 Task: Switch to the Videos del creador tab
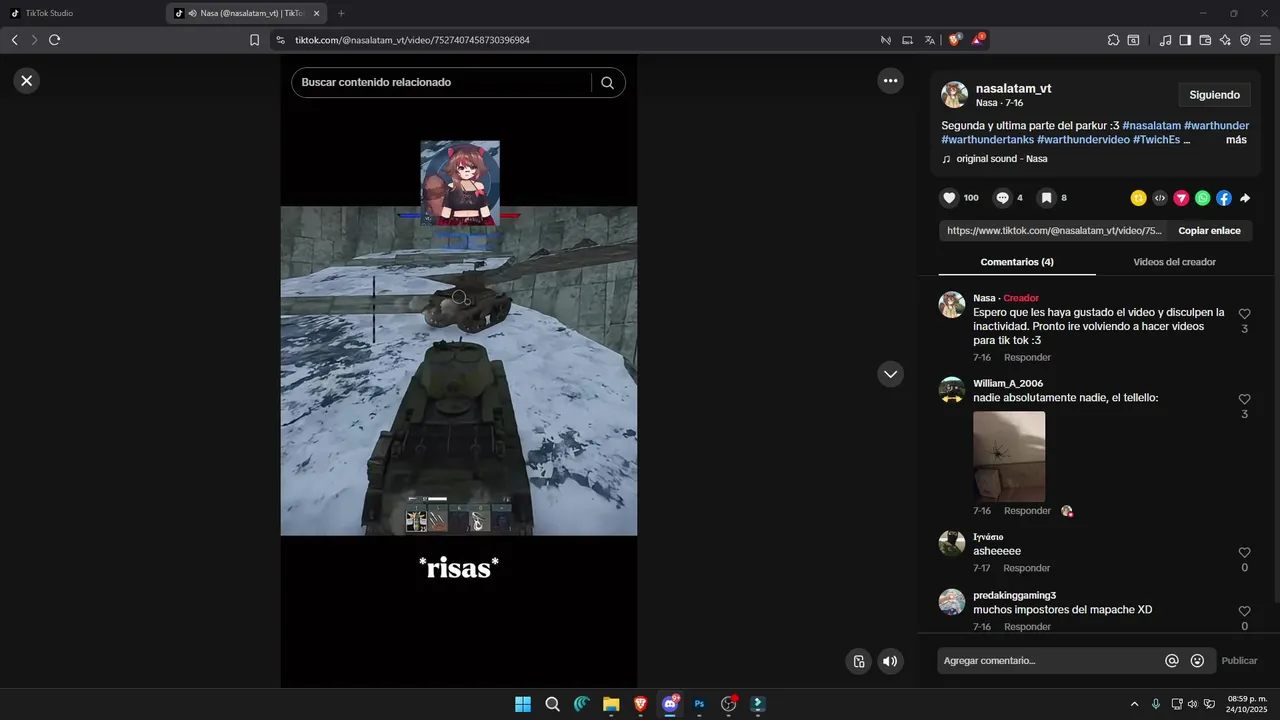pos(1174,262)
